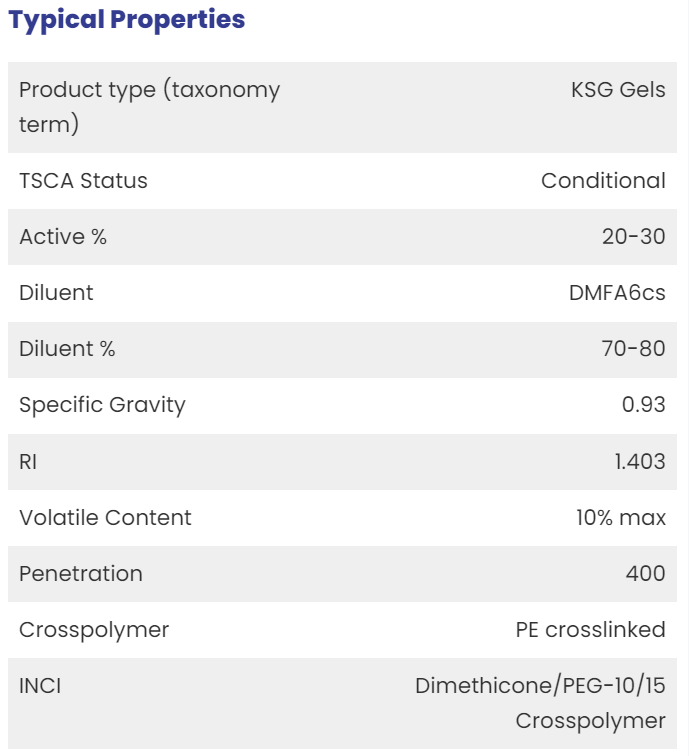Click the Typical Properties heading
The image size is (689, 756).
(126, 20)
